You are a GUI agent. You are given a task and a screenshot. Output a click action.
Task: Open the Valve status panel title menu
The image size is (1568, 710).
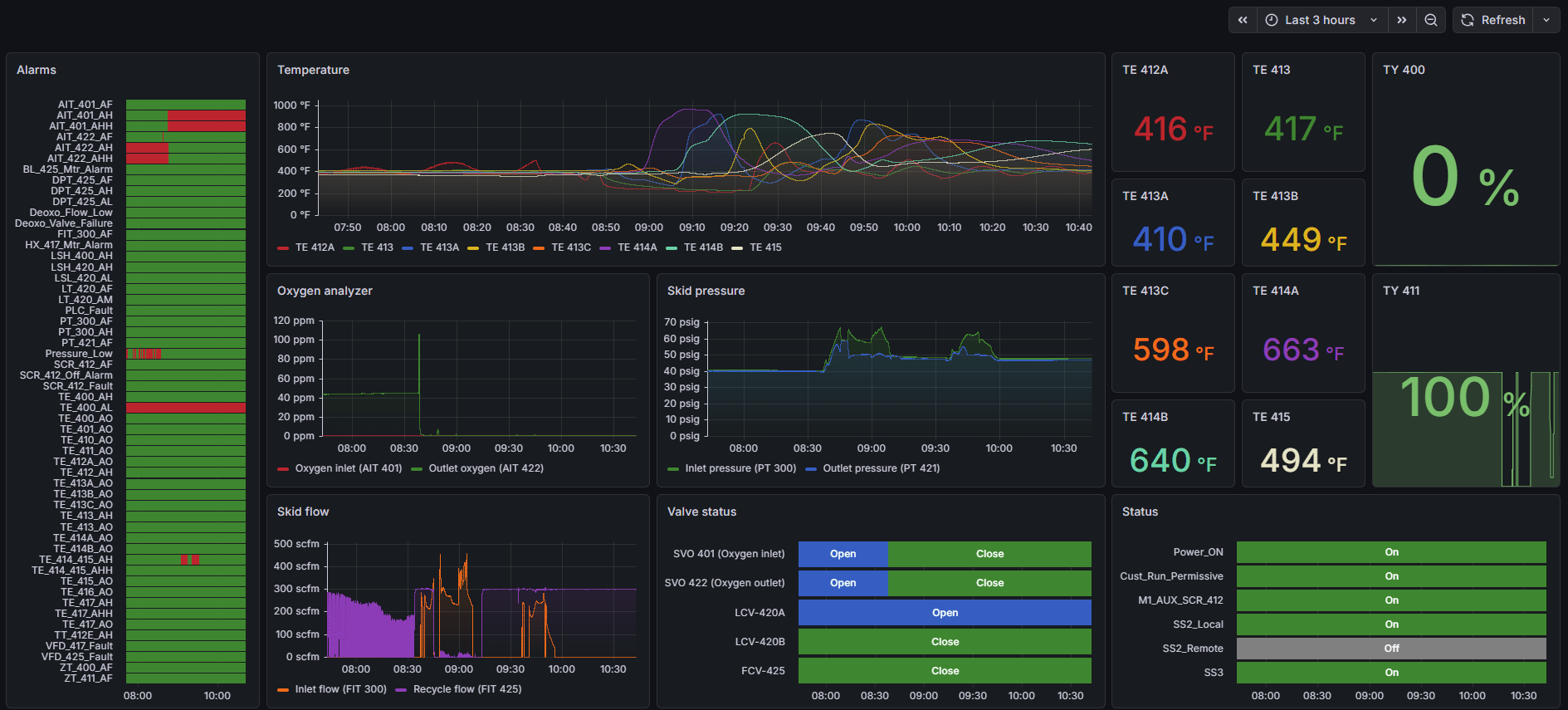[x=701, y=512]
